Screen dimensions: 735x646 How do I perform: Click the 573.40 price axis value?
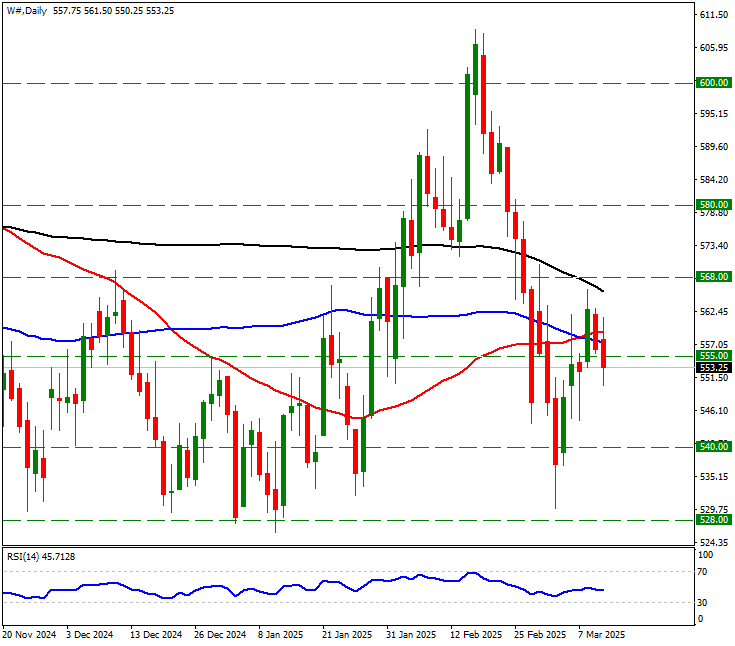pos(714,246)
